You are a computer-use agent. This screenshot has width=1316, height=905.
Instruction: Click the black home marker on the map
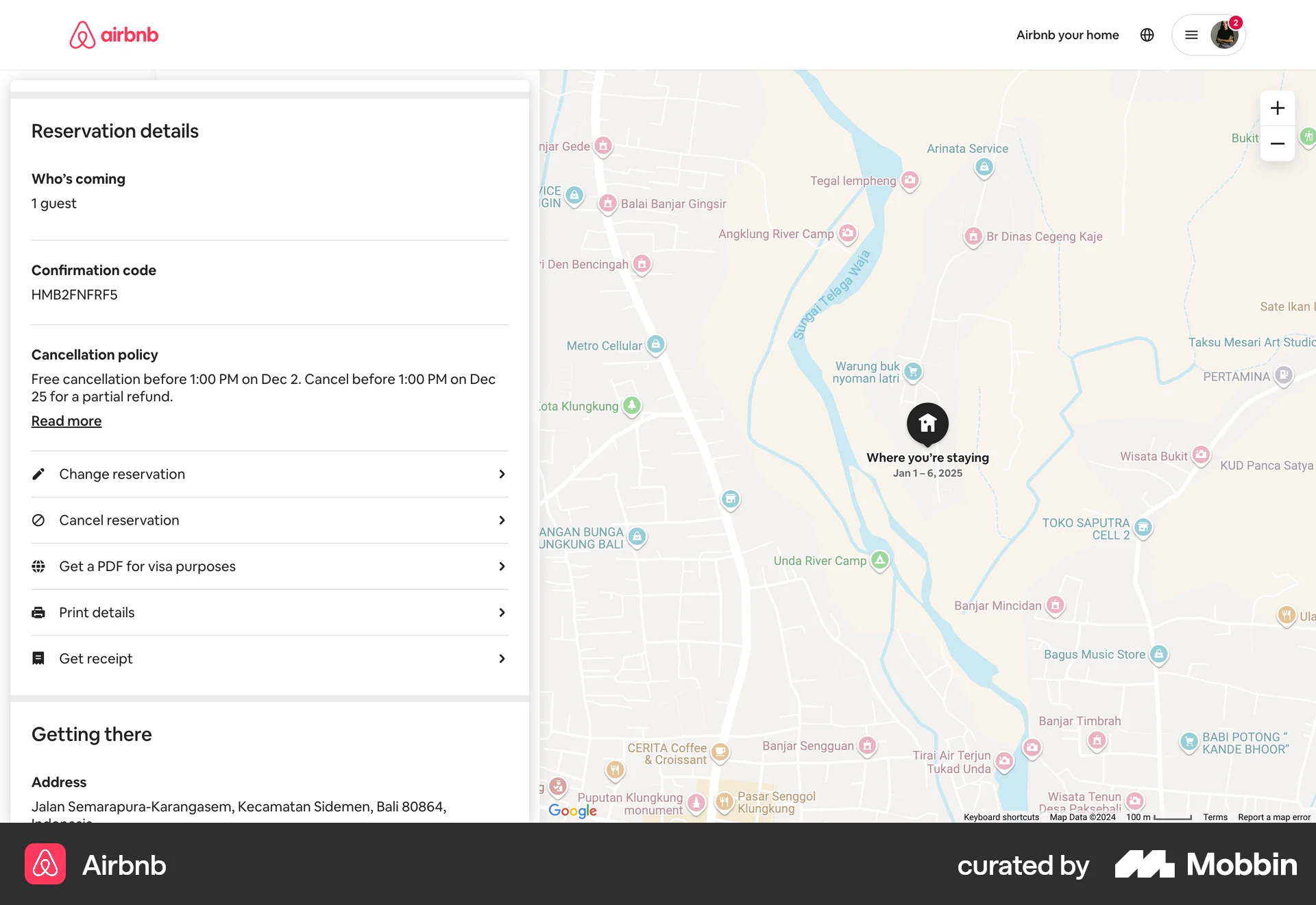tap(927, 424)
